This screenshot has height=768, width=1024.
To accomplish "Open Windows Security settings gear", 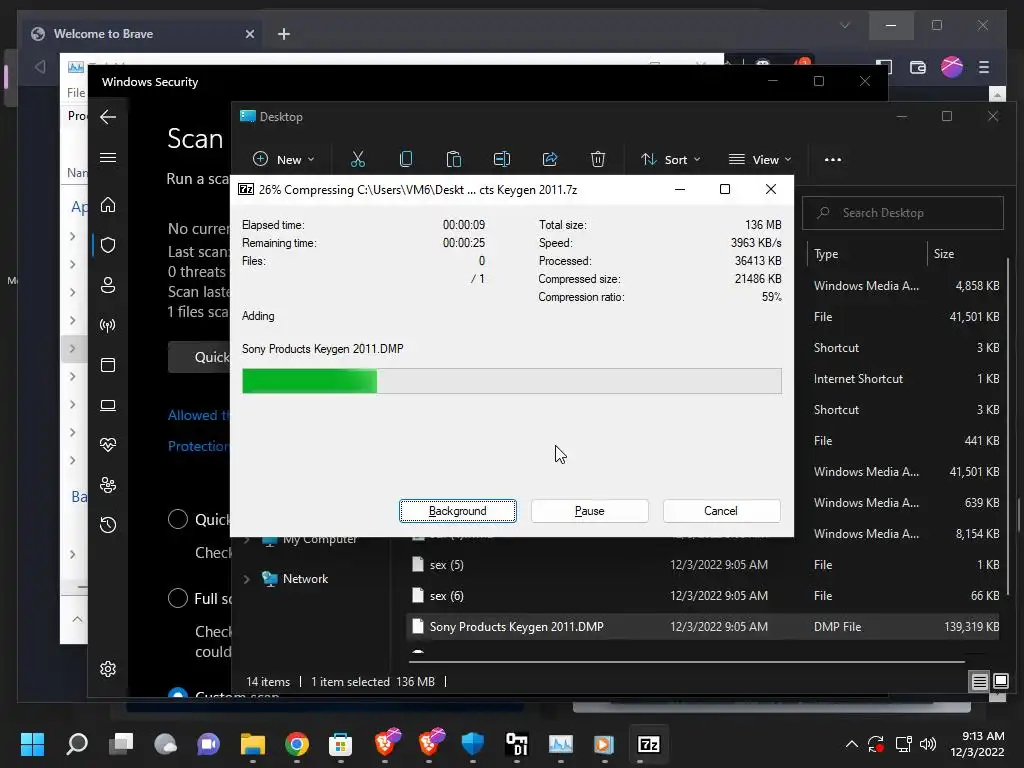I will coord(108,669).
